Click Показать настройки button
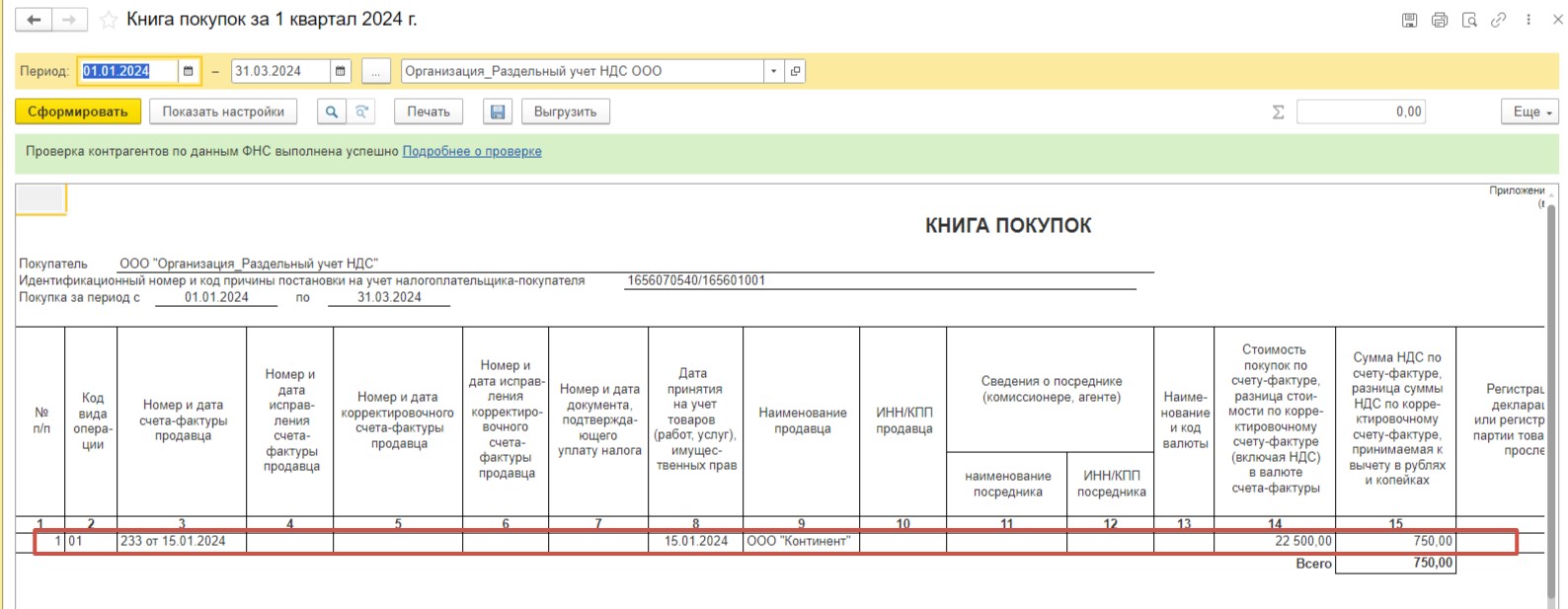Screen dimensions: 1568x609 pos(223,112)
